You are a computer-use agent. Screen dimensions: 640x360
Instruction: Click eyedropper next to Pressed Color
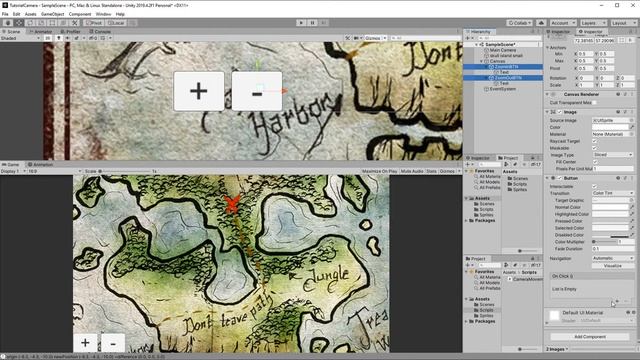point(631,221)
